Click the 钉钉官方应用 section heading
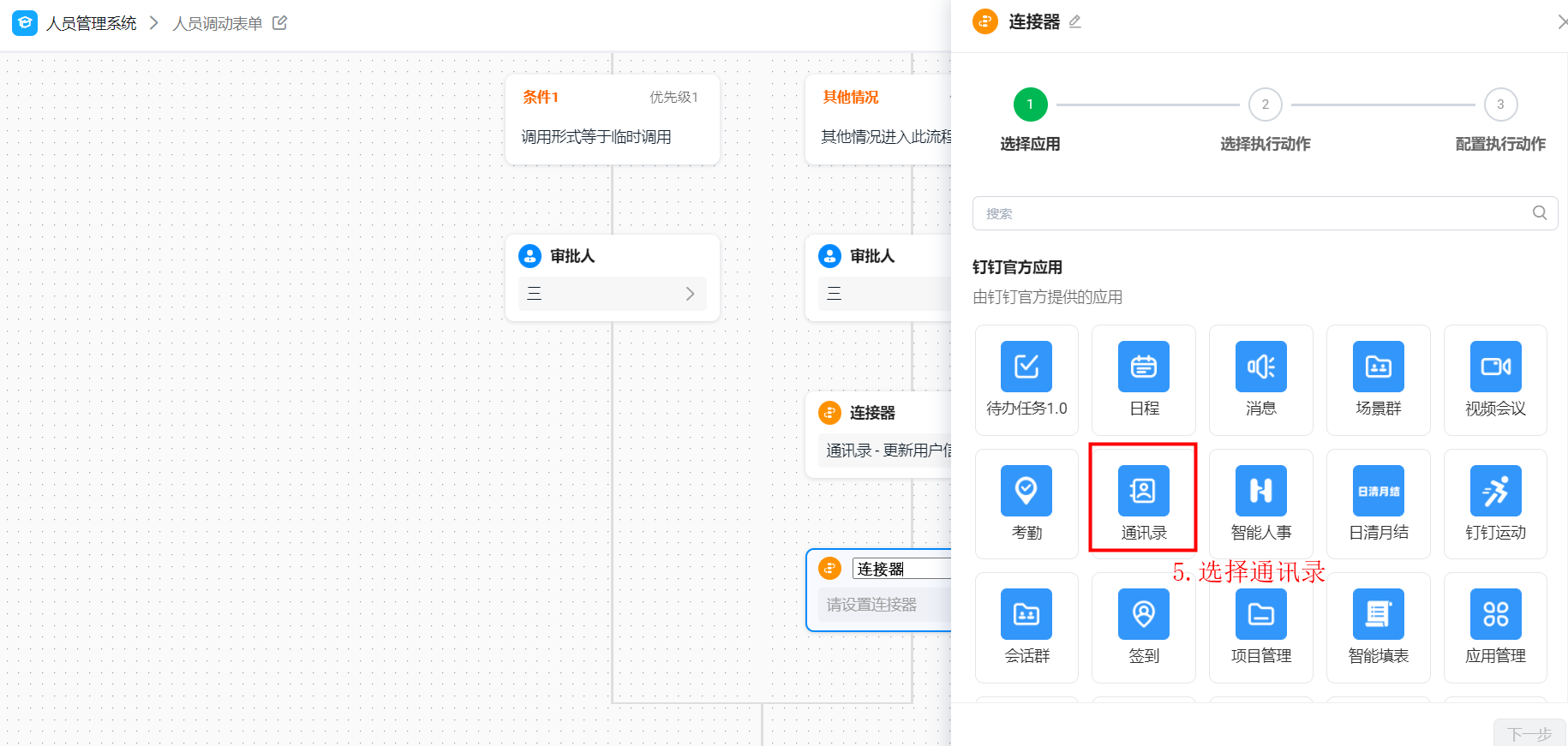 (x=1017, y=267)
